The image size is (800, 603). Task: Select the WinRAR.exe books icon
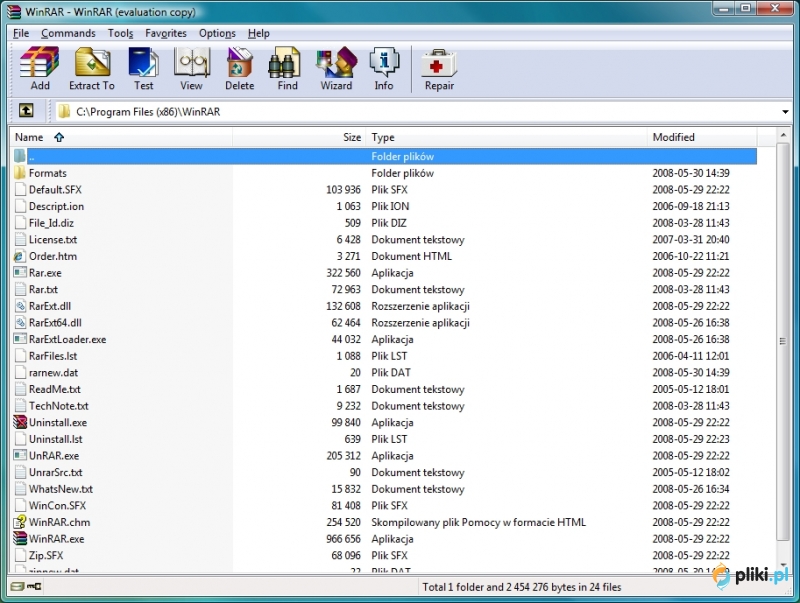pos(20,539)
